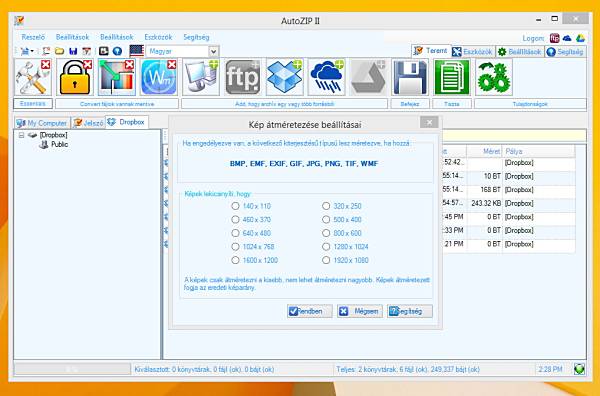Image resolution: width=600 pixels, height=396 pixels.
Task: Close the Kép átméretezése dialog
Action: tap(429, 122)
